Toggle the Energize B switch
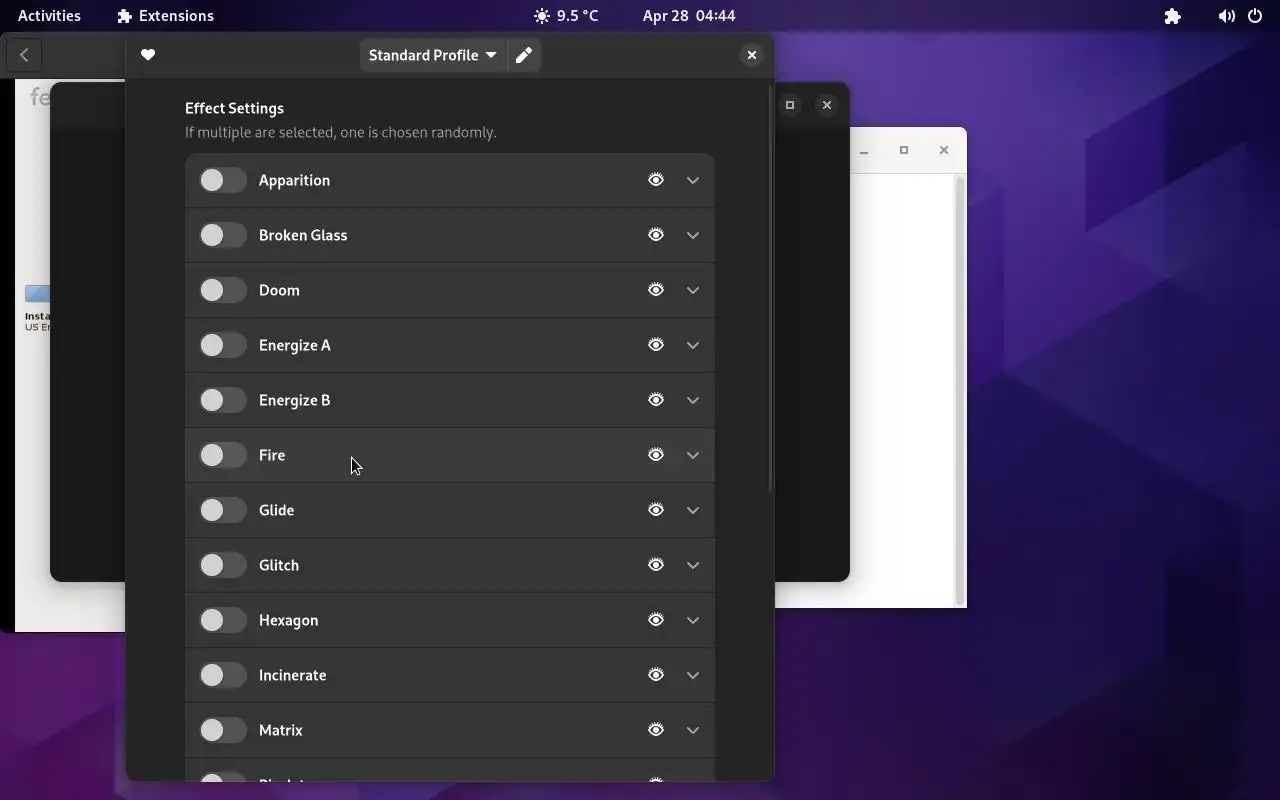The height and width of the screenshot is (800, 1280). pyautogui.click(x=222, y=400)
